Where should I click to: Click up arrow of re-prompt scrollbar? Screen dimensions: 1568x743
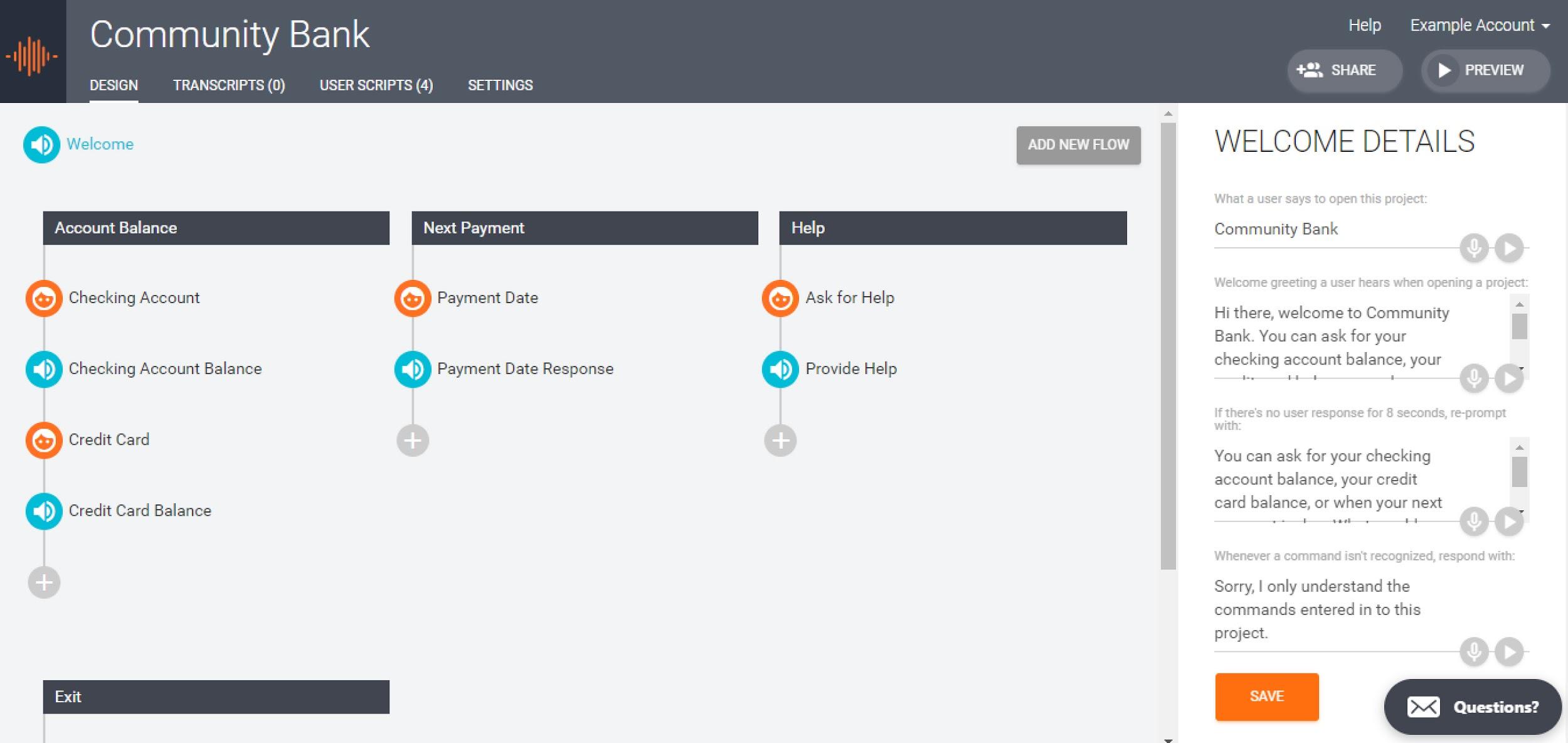click(x=1519, y=447)
